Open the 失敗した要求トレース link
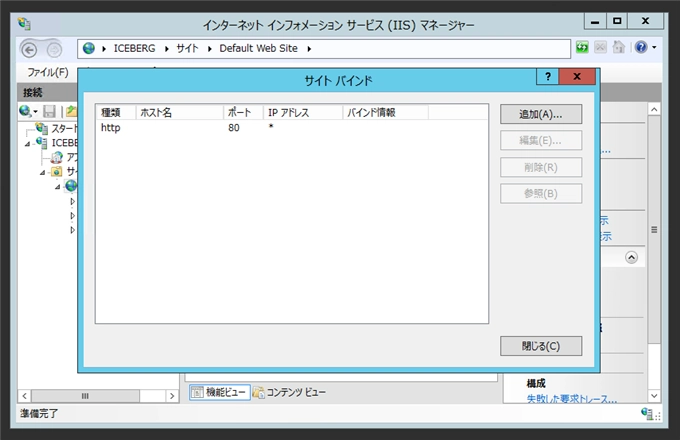 click(x=572, y=399)
